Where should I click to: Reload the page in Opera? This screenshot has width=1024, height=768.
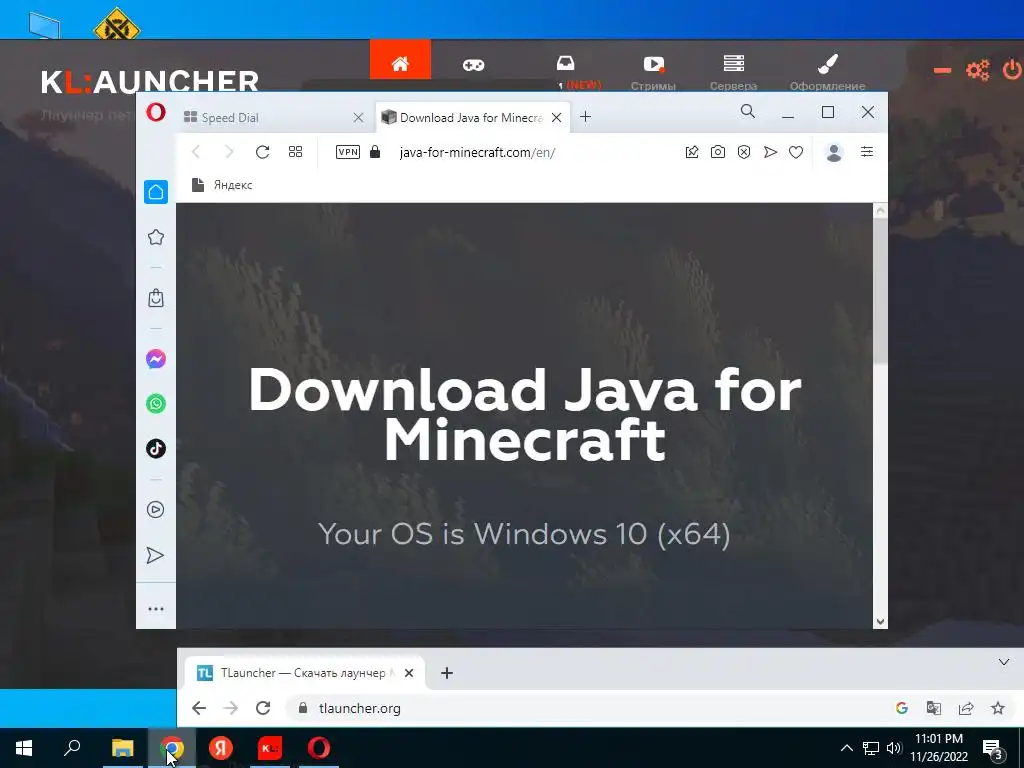(263, 152)
